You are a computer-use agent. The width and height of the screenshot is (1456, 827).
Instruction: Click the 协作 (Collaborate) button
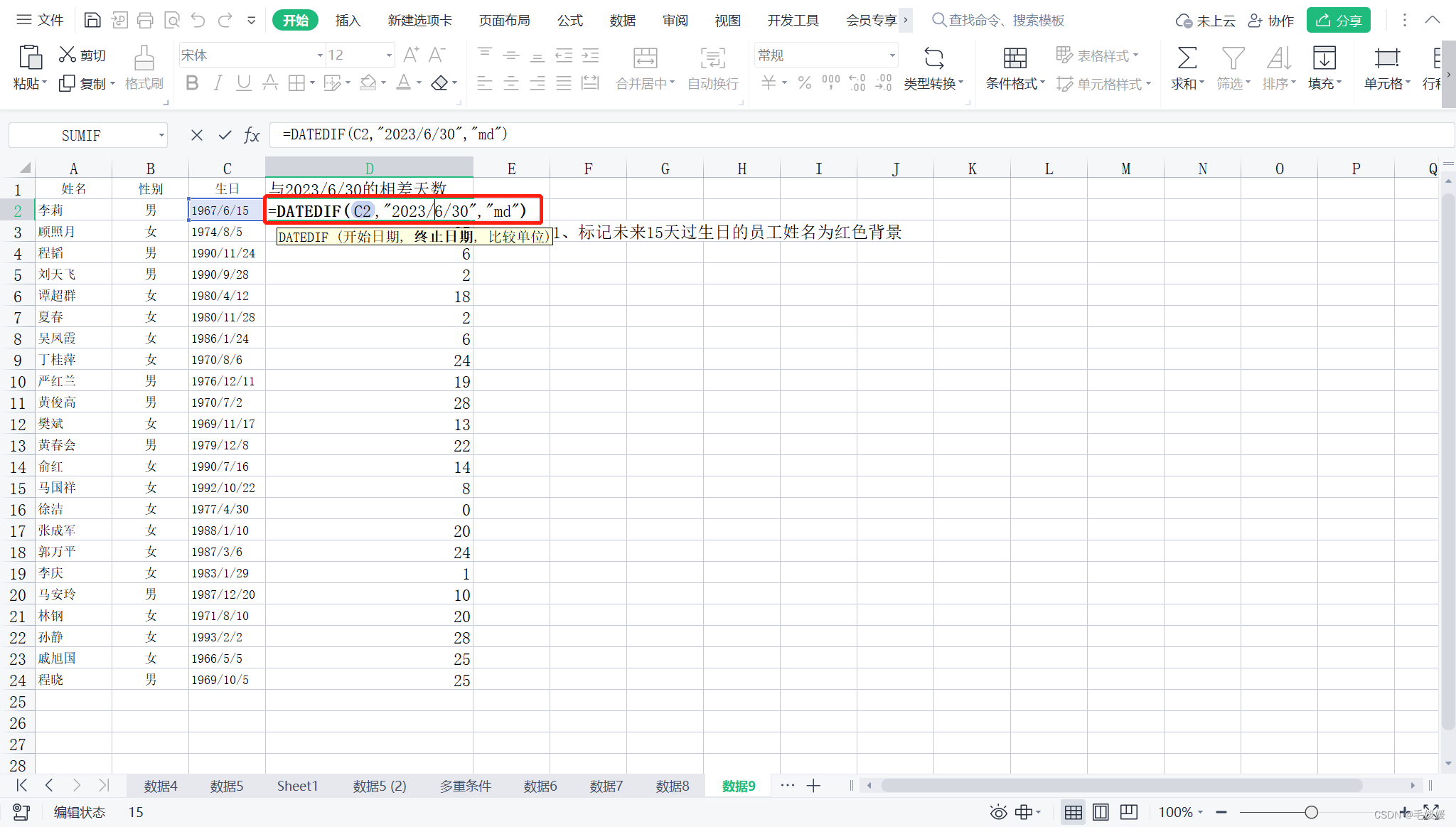(x=1272, y=20)
